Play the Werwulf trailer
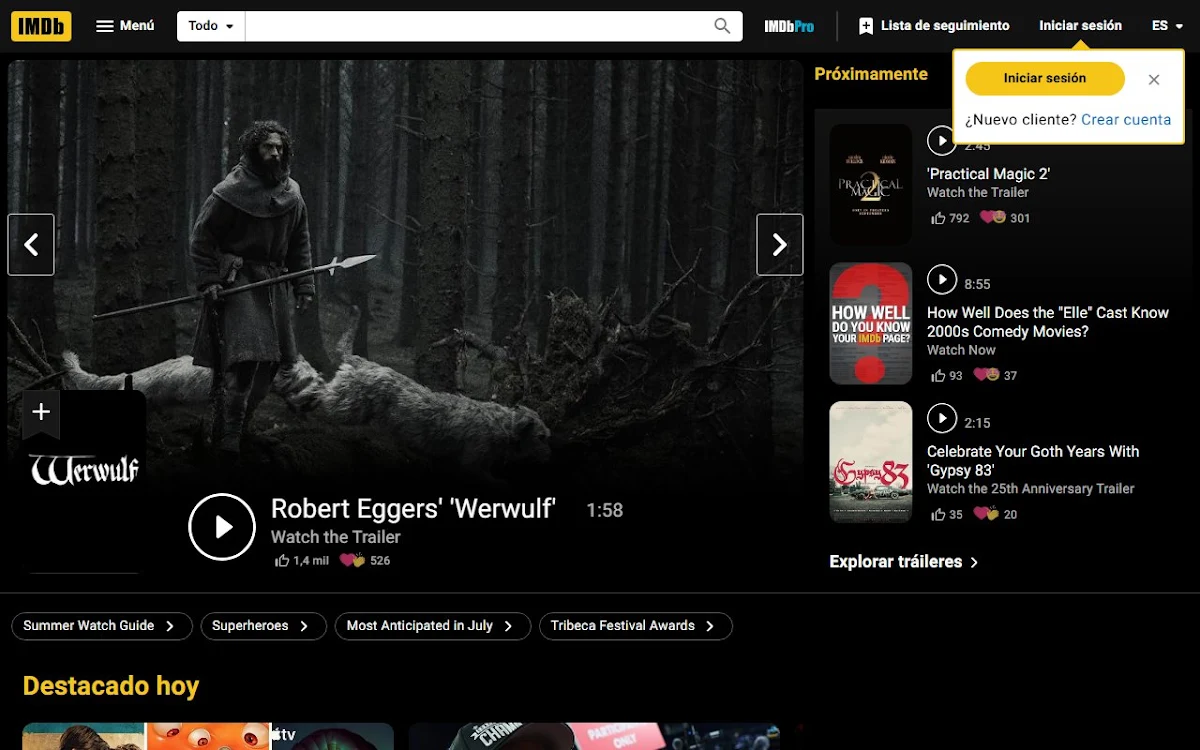 coord(222,527)
